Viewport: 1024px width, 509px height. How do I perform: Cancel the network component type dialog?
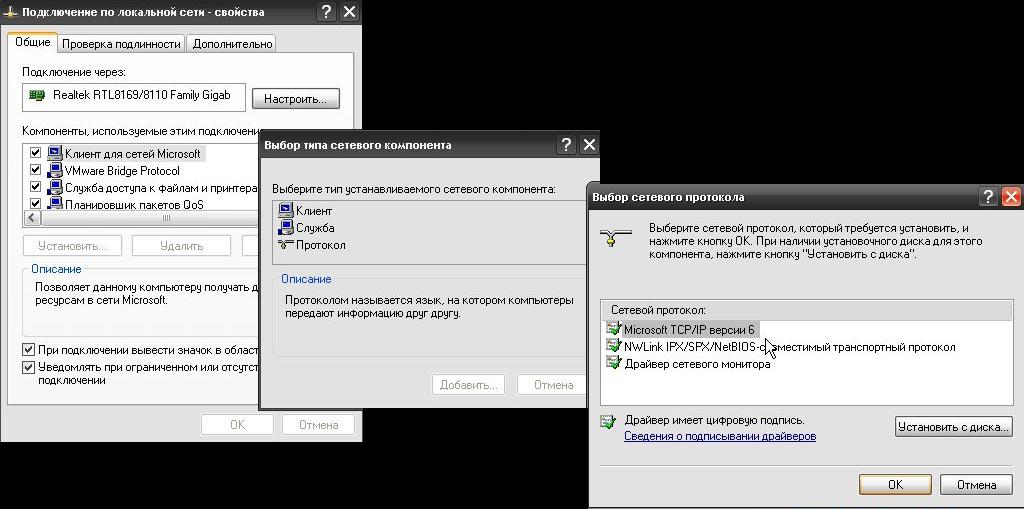click(x=553, y=385)
